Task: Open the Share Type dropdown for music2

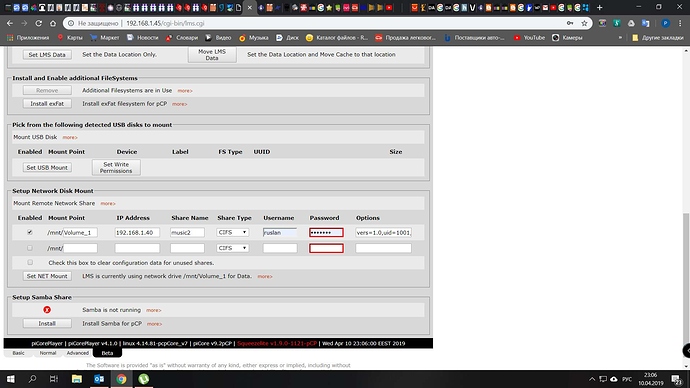Action: click(233, 232)
